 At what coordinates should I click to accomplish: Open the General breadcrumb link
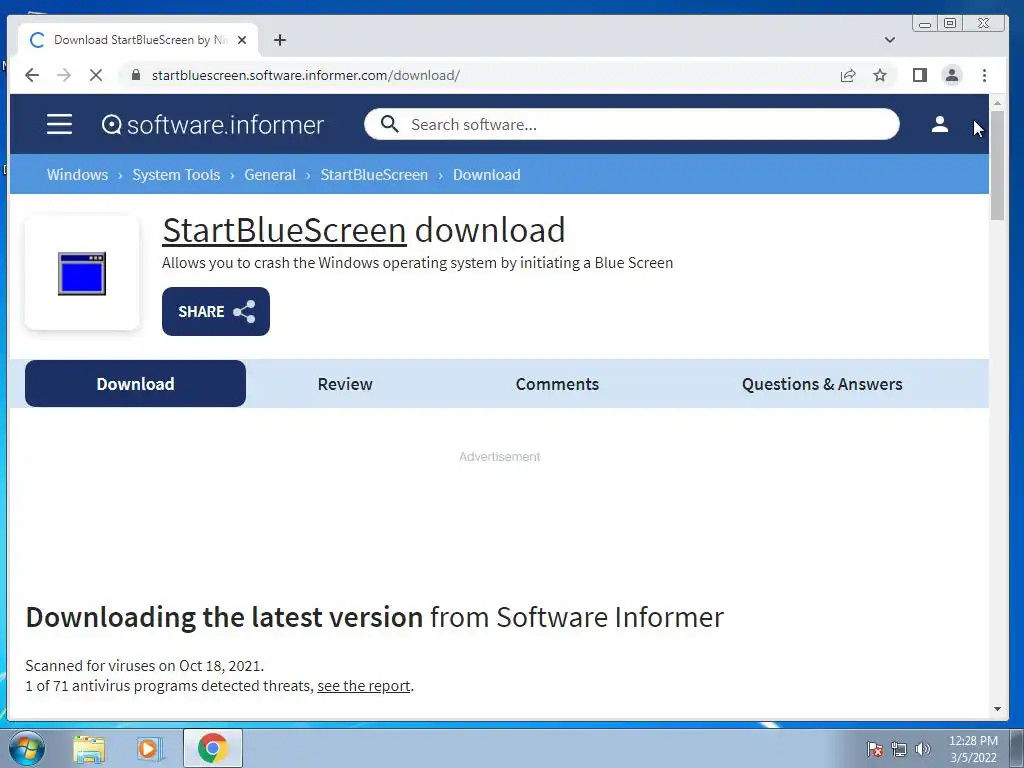tap(270, 174)
